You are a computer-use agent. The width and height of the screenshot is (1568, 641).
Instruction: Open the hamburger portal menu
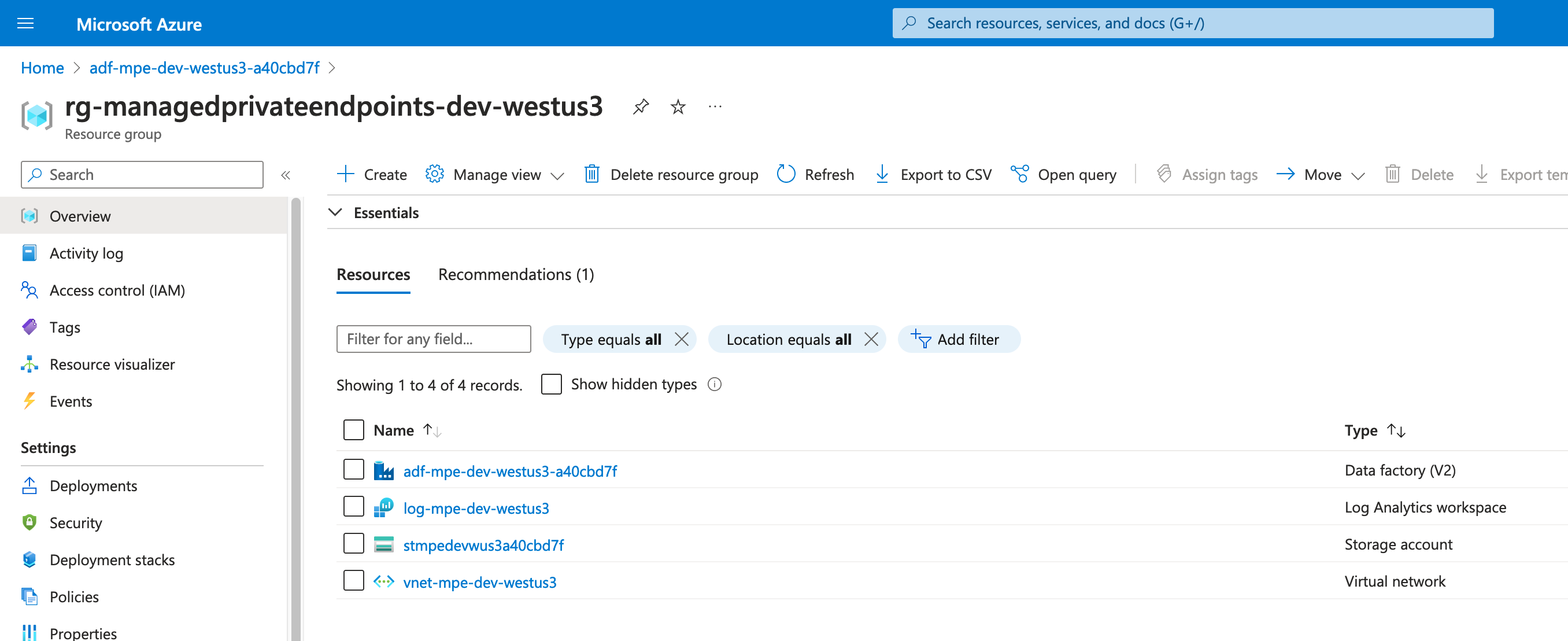pos(25,24)
